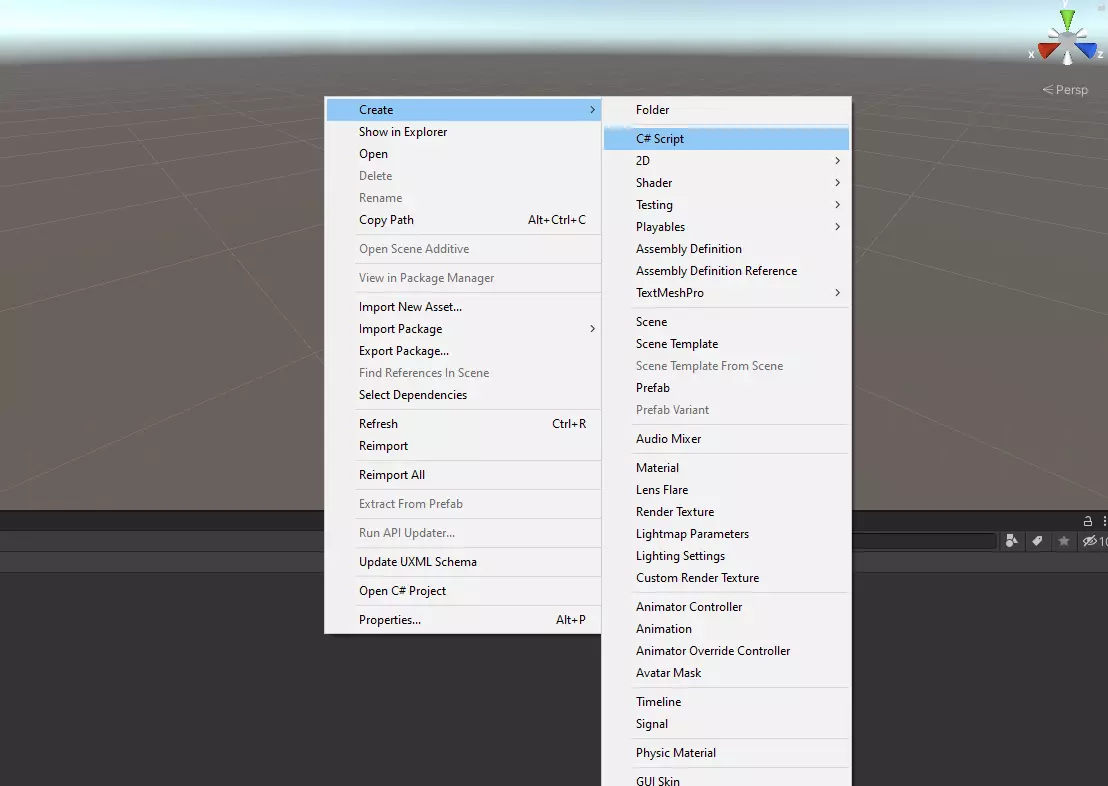This screenshot has width=1108, height=786.
Task: Create a new Material
Action: [726, 467]
